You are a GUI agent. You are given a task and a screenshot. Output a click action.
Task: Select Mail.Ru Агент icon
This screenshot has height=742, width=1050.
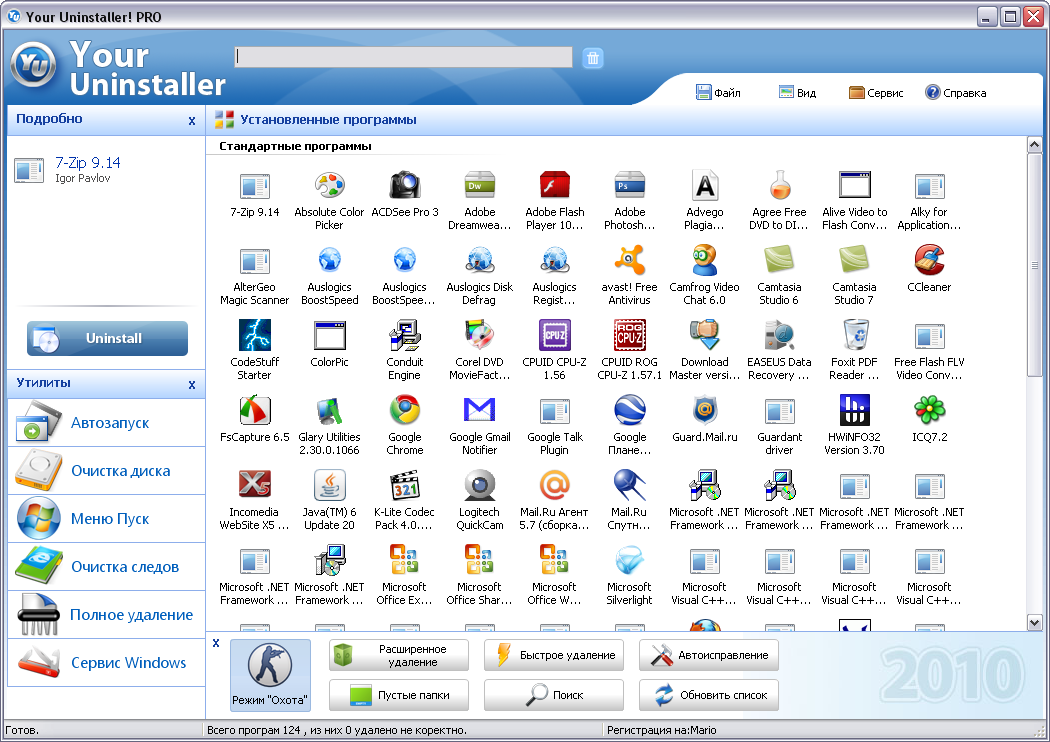(x=554, y=485)
